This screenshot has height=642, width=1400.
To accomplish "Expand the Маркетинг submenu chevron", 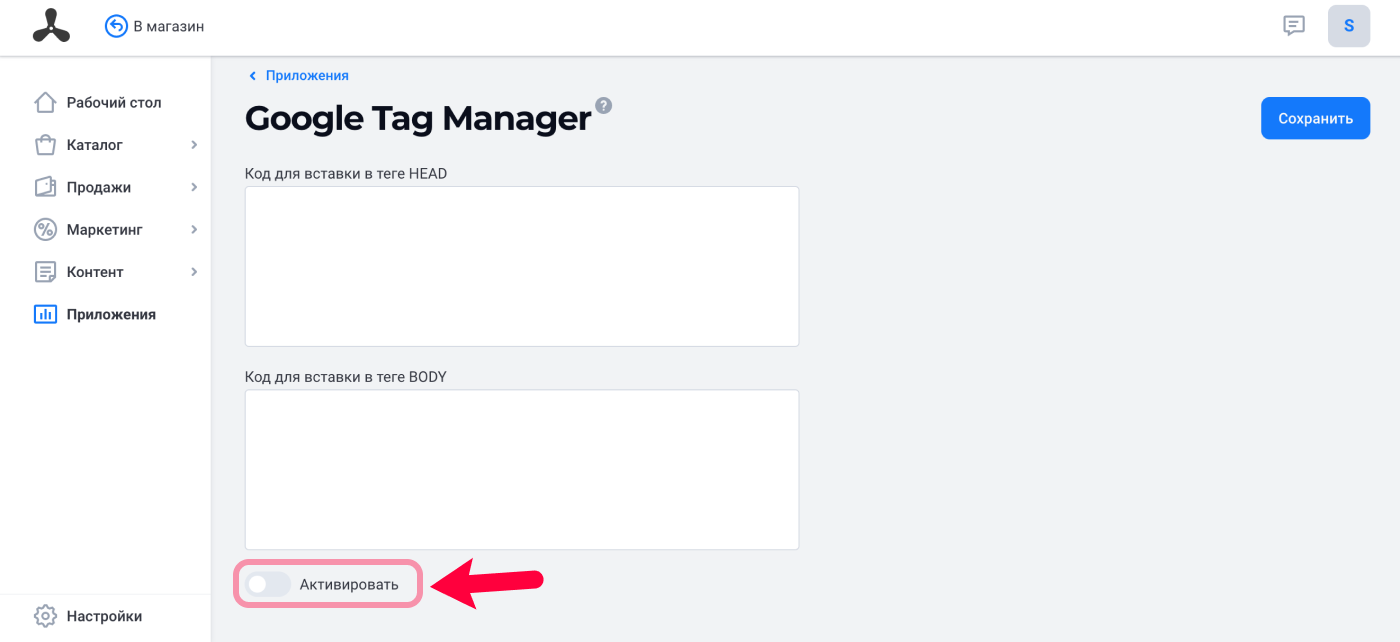I will click(194, 229).
